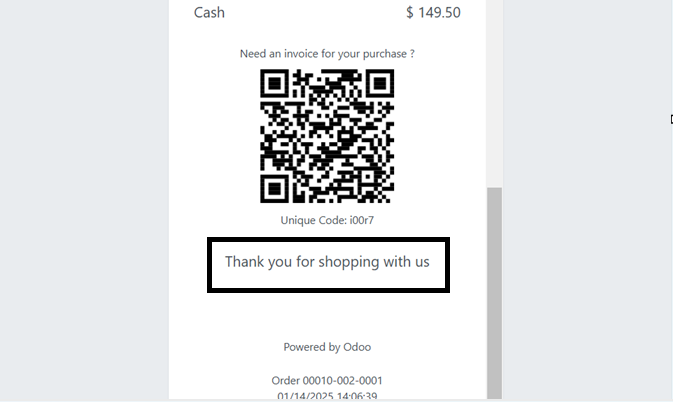Click the gray background left of the receipt
The image size is (673, 402).
84,201
